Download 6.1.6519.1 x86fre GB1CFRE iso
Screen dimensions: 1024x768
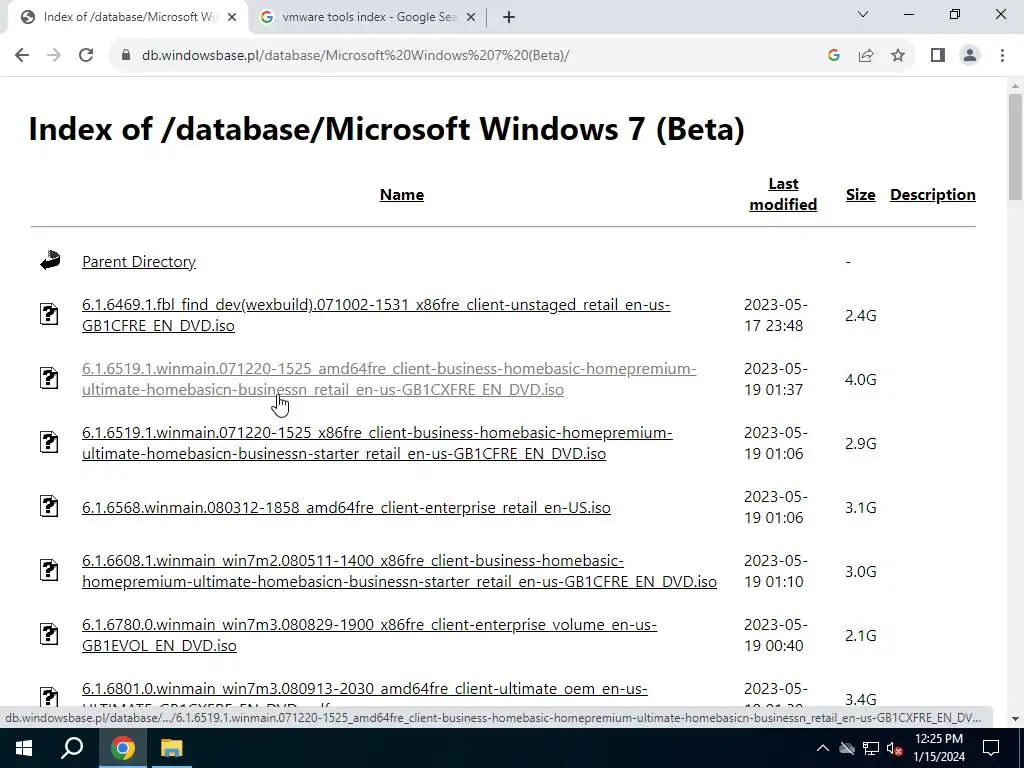[x=377, y=443]
